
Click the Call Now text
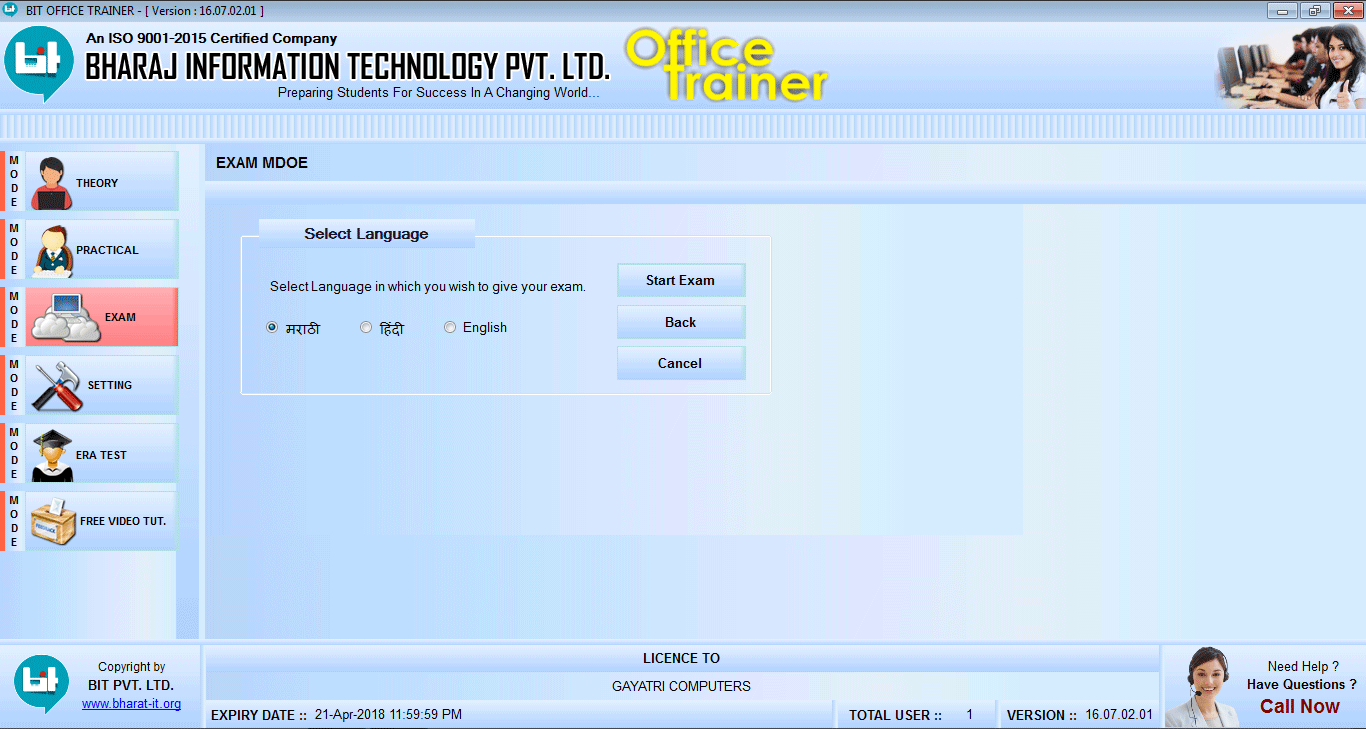pos(1299,706)
